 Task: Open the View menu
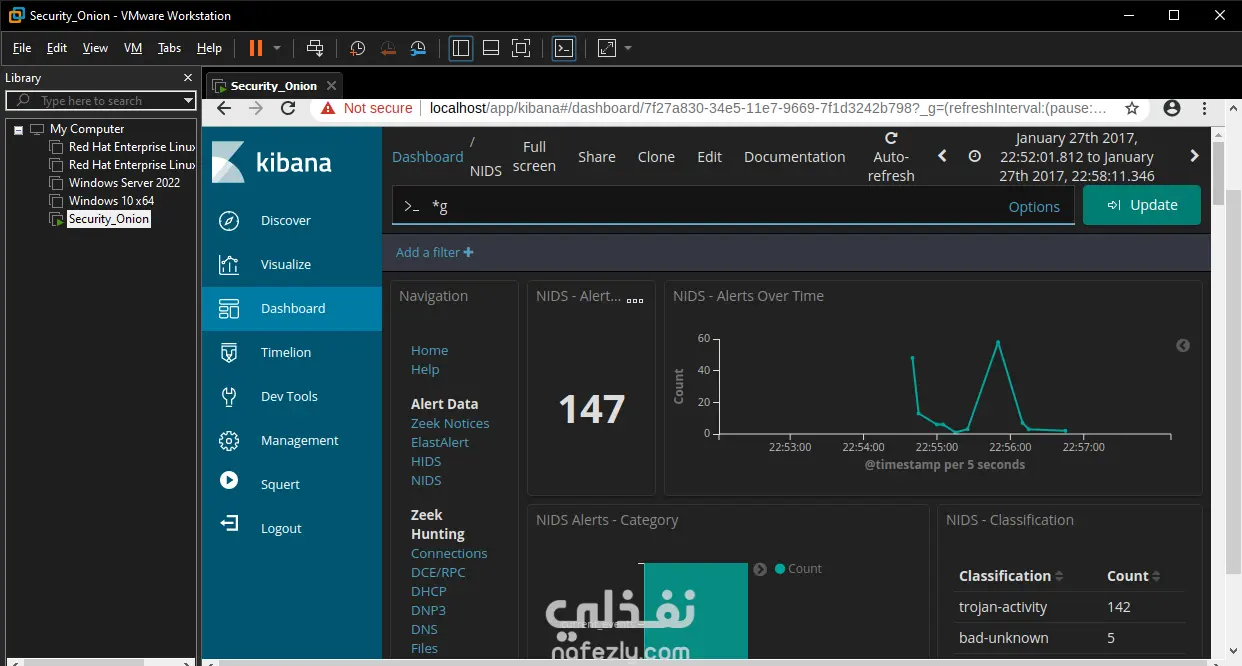[95, 48]
